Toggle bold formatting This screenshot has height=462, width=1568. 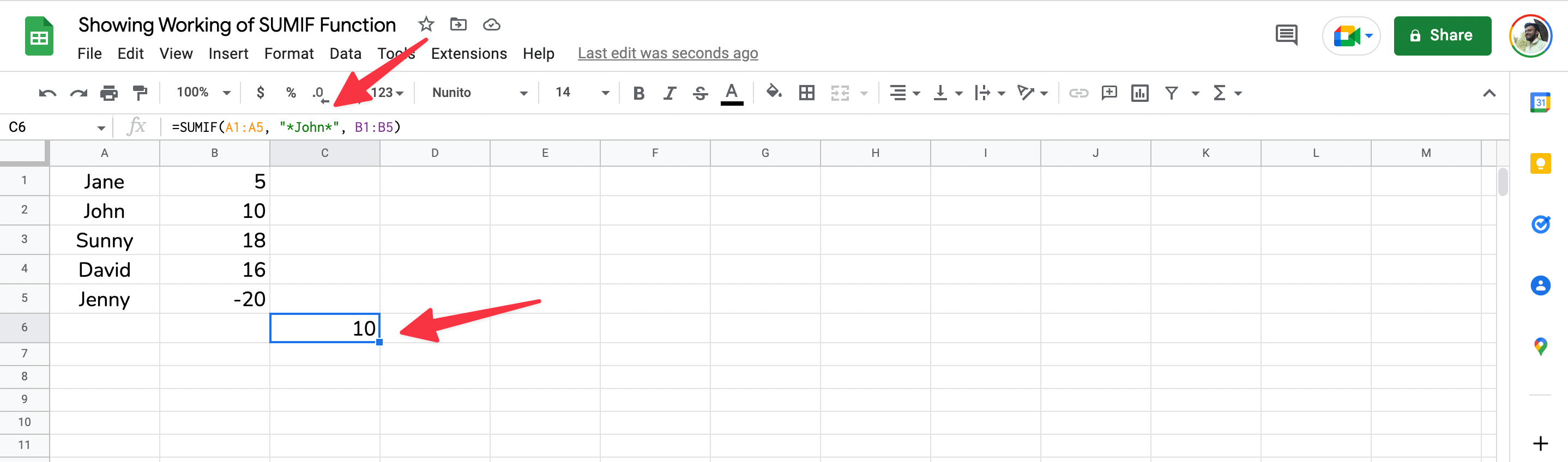point(638,93)
